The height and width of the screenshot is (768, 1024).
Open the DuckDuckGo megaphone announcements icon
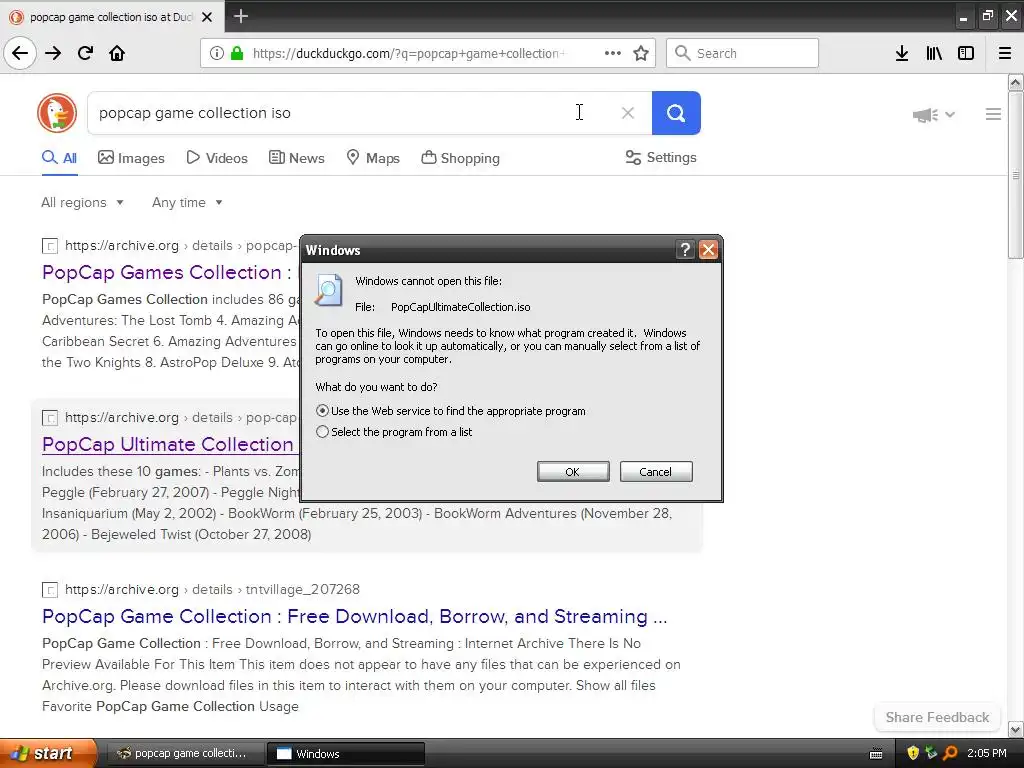click(x=925, y=115)
